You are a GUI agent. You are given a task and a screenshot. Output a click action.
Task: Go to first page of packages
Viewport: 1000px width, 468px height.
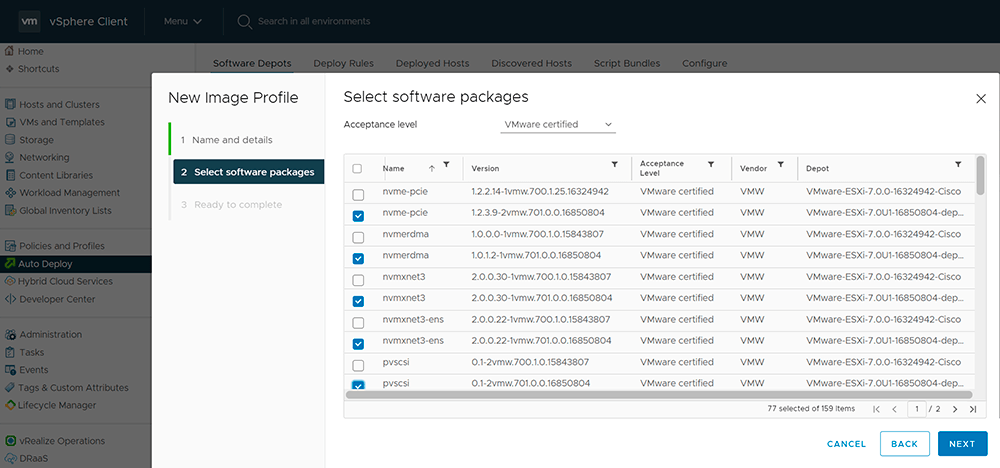pyautogui.click(x=877, y=409)
